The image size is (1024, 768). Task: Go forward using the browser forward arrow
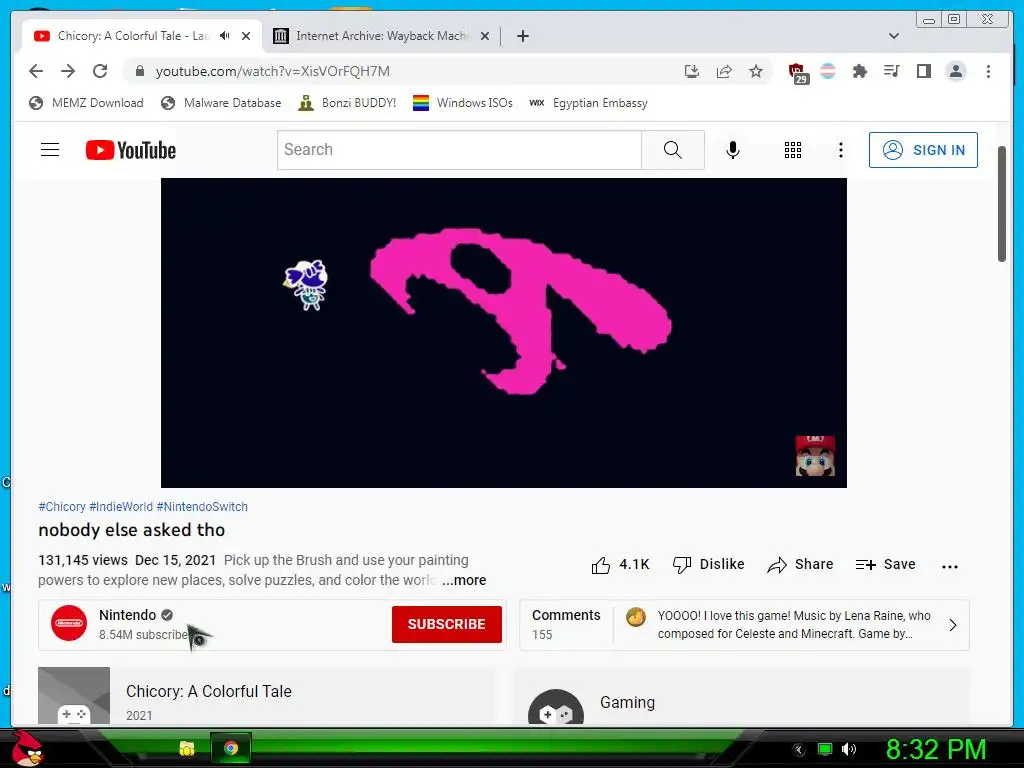pos(68,71)
